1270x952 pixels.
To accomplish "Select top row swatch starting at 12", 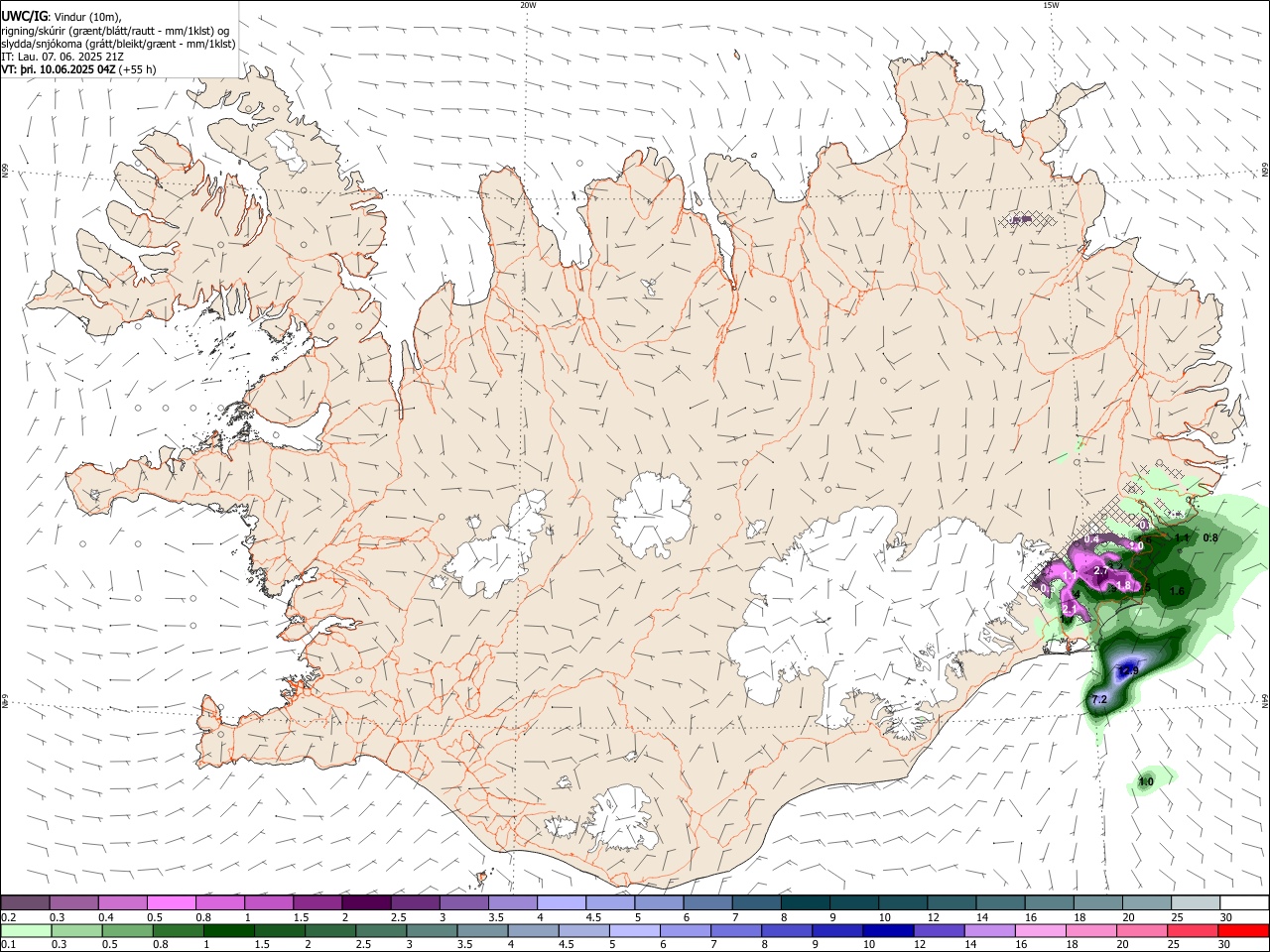I will coord(951,902).
